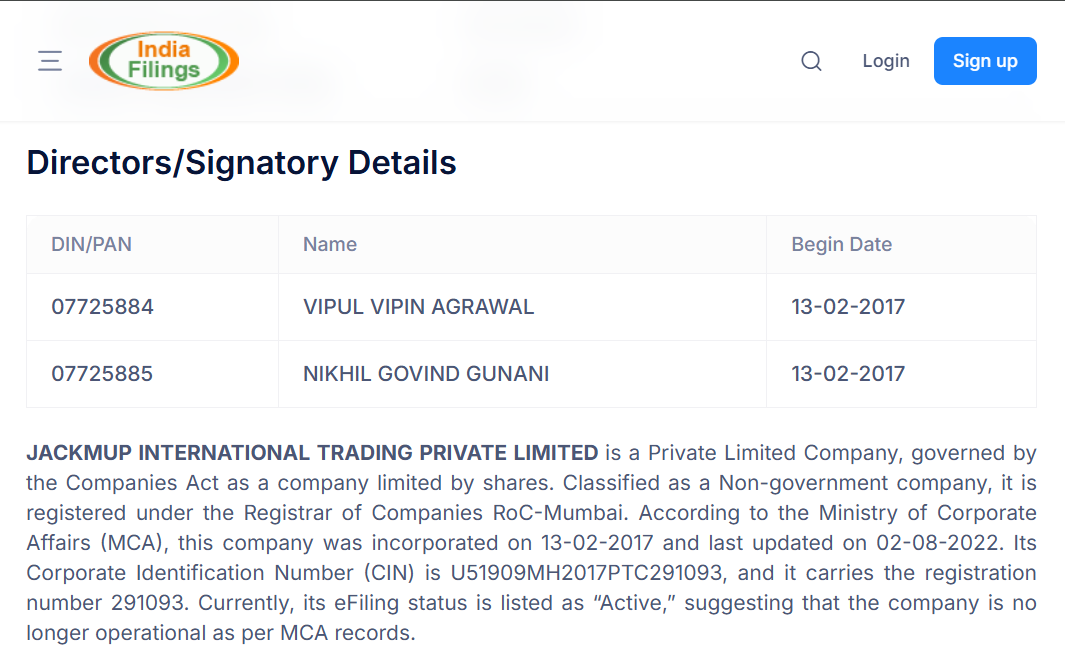
Task: Click the Directors/Signatory Details heading
Action: pos(241,163)
